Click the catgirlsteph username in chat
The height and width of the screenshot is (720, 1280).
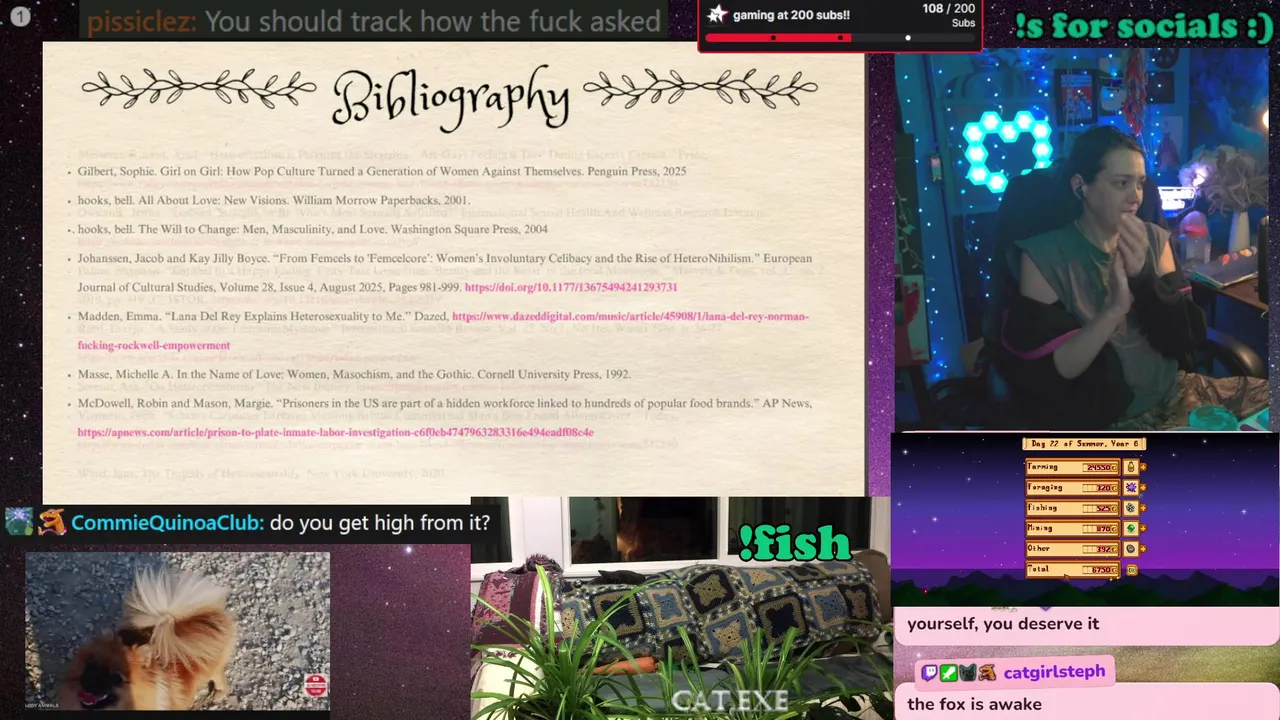point(1054,672)
